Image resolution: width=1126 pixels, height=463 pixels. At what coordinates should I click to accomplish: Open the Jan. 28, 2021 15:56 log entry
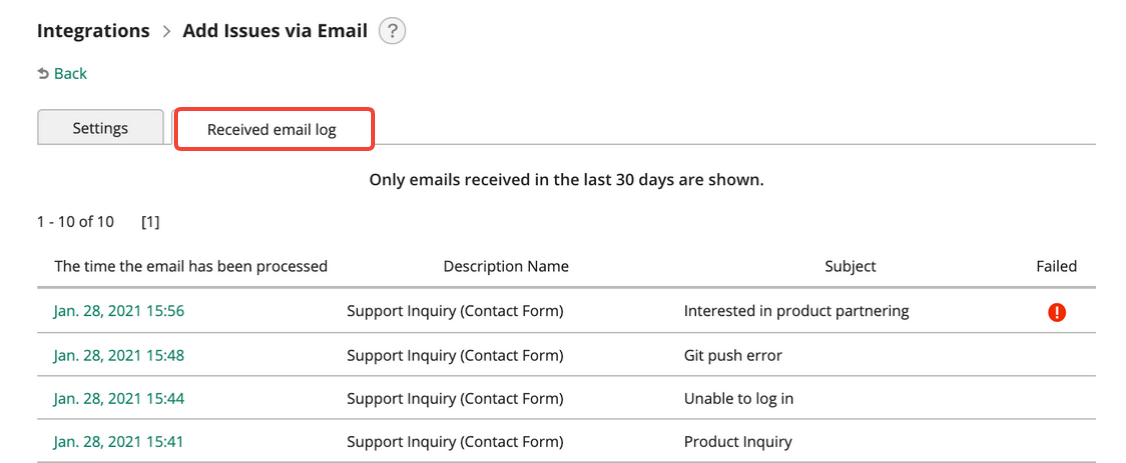coord(118,311)
